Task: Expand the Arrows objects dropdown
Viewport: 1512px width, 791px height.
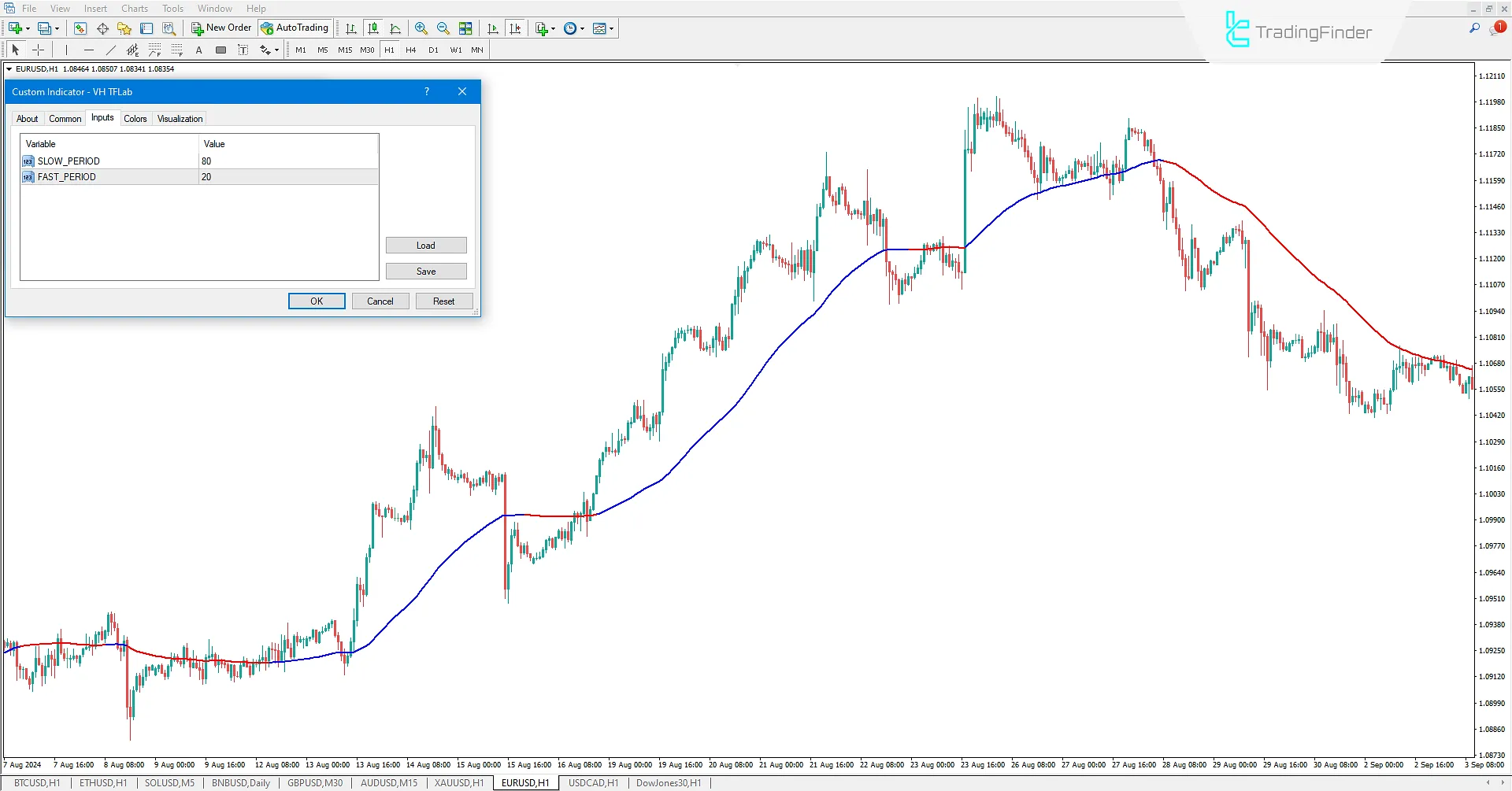Action: click(x=276, y=50)
